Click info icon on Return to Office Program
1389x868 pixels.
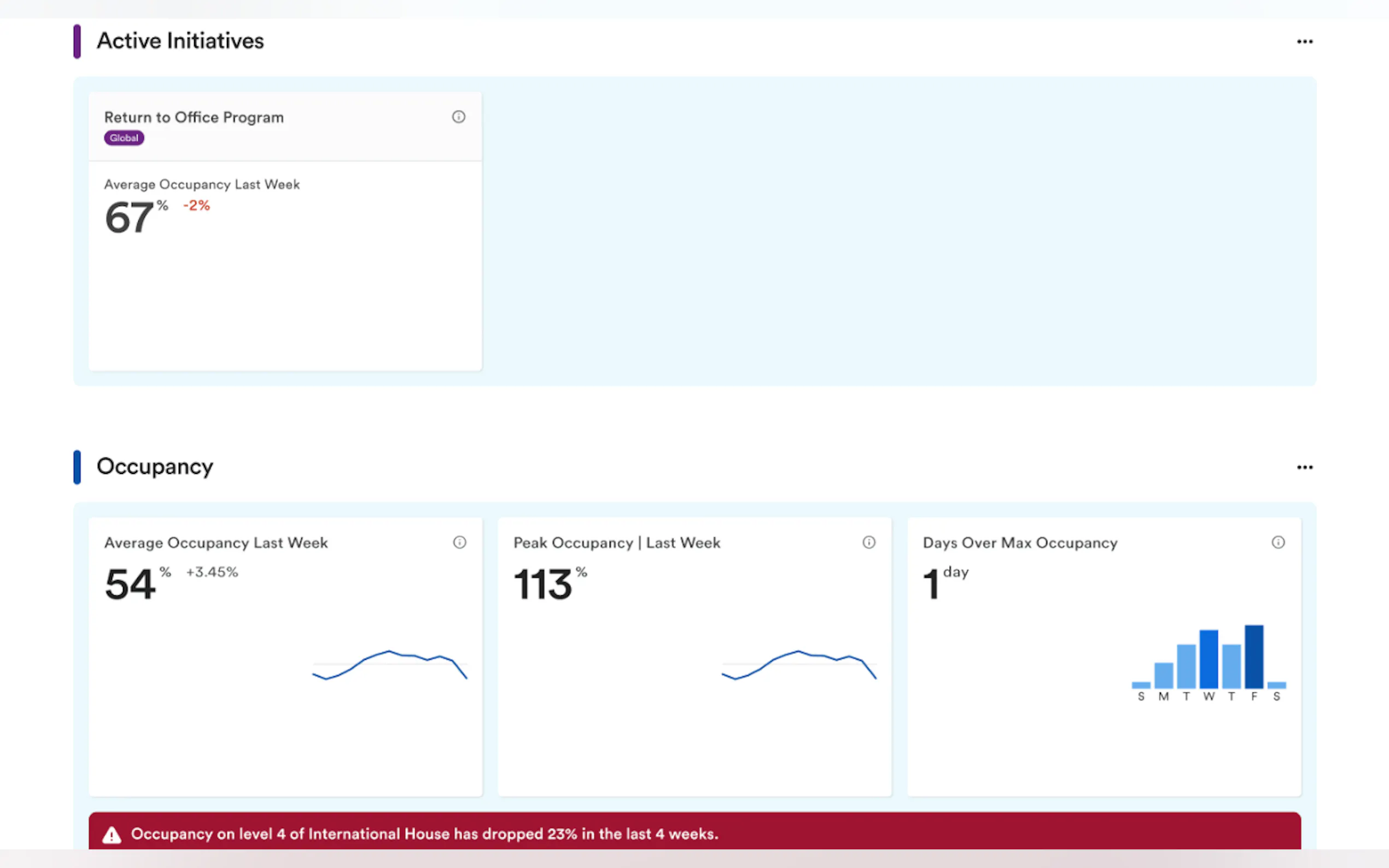coord(458,117)
